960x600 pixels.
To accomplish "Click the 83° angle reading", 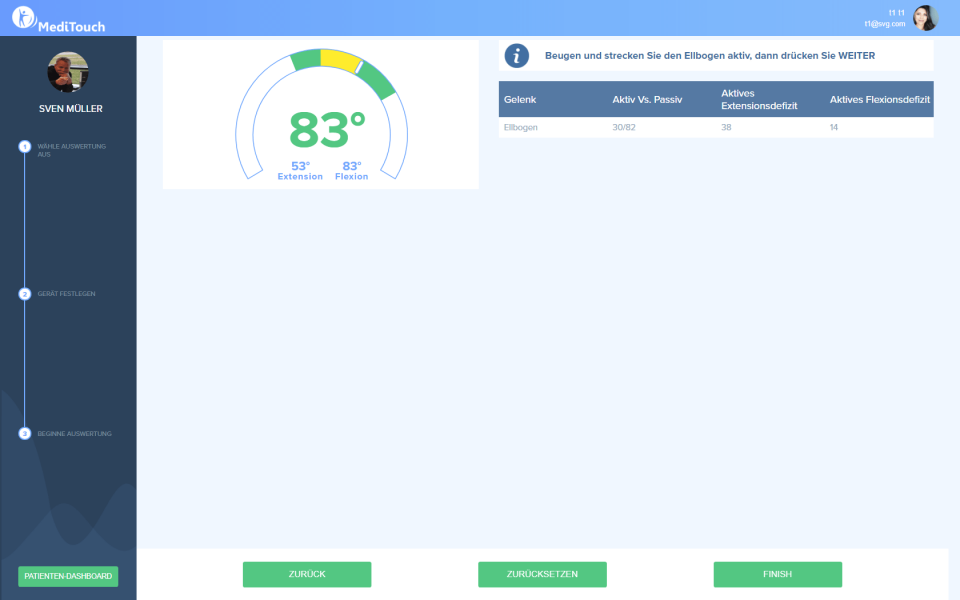I will click(x=327, y=130).
